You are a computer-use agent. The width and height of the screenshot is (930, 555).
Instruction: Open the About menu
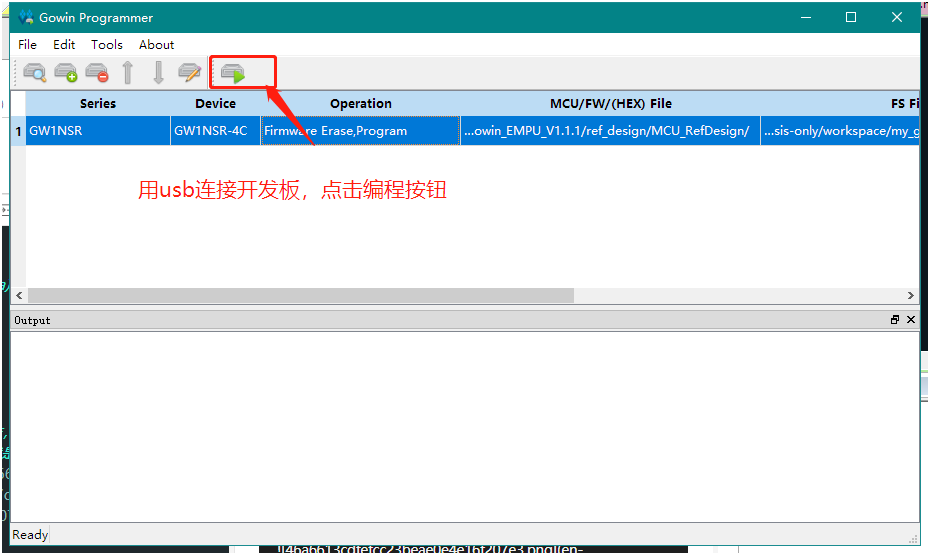coord(157,44)
